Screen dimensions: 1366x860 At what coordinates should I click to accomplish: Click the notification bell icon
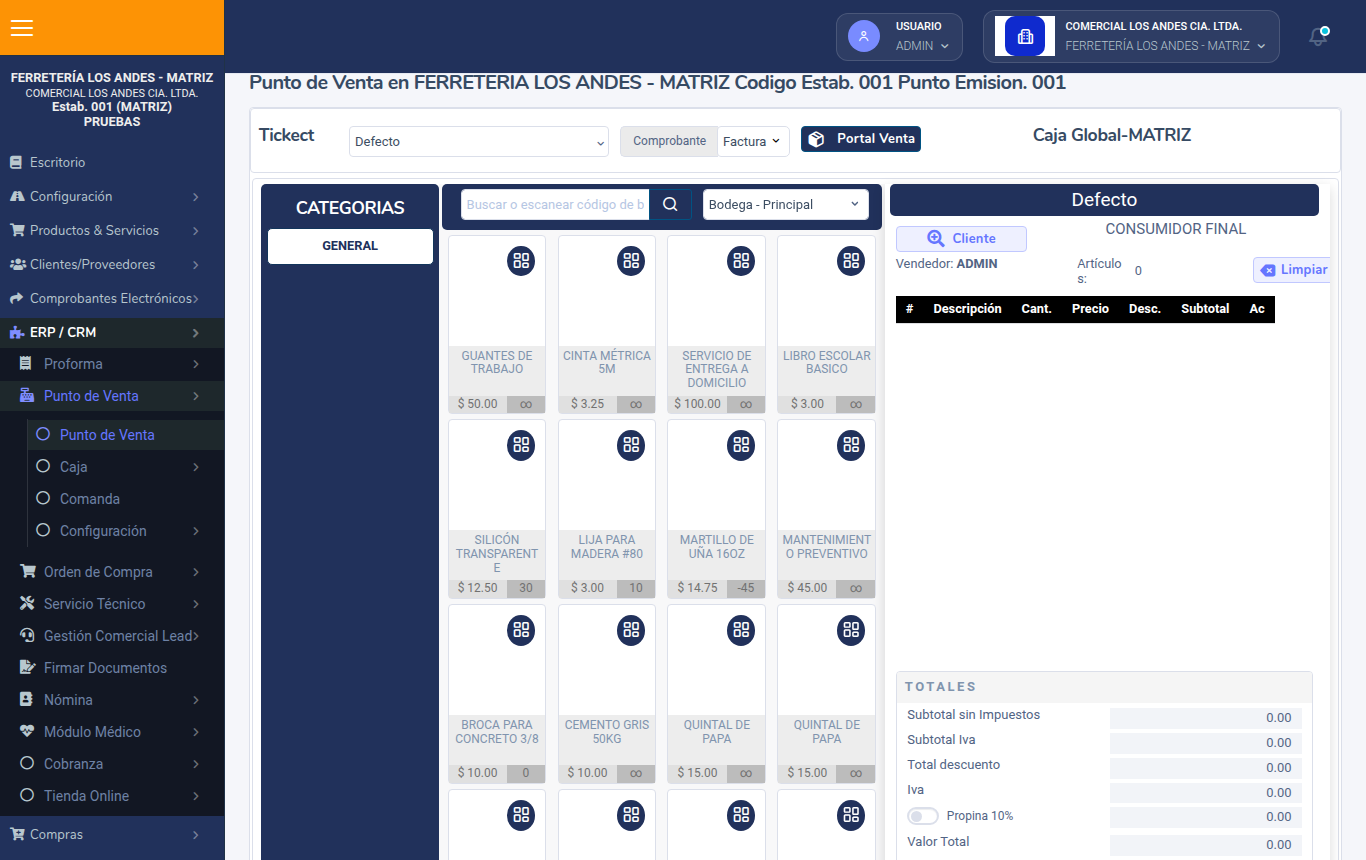pyautogui.click(x=1319, y=37)
